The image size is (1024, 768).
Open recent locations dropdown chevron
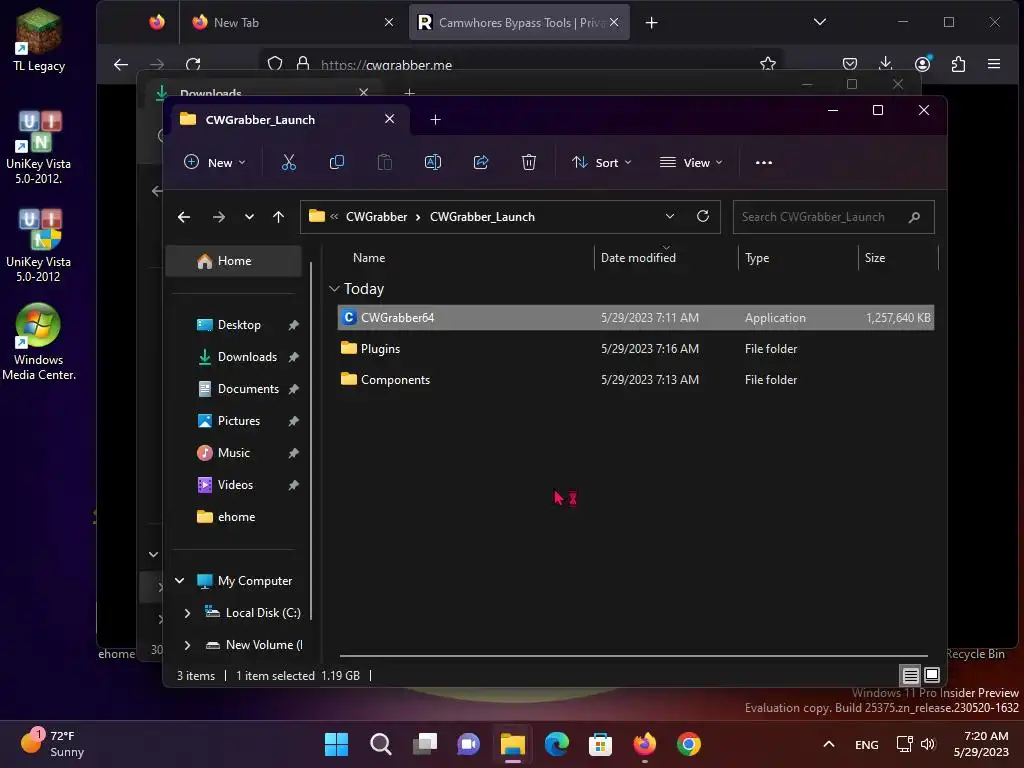pos(249,217)
